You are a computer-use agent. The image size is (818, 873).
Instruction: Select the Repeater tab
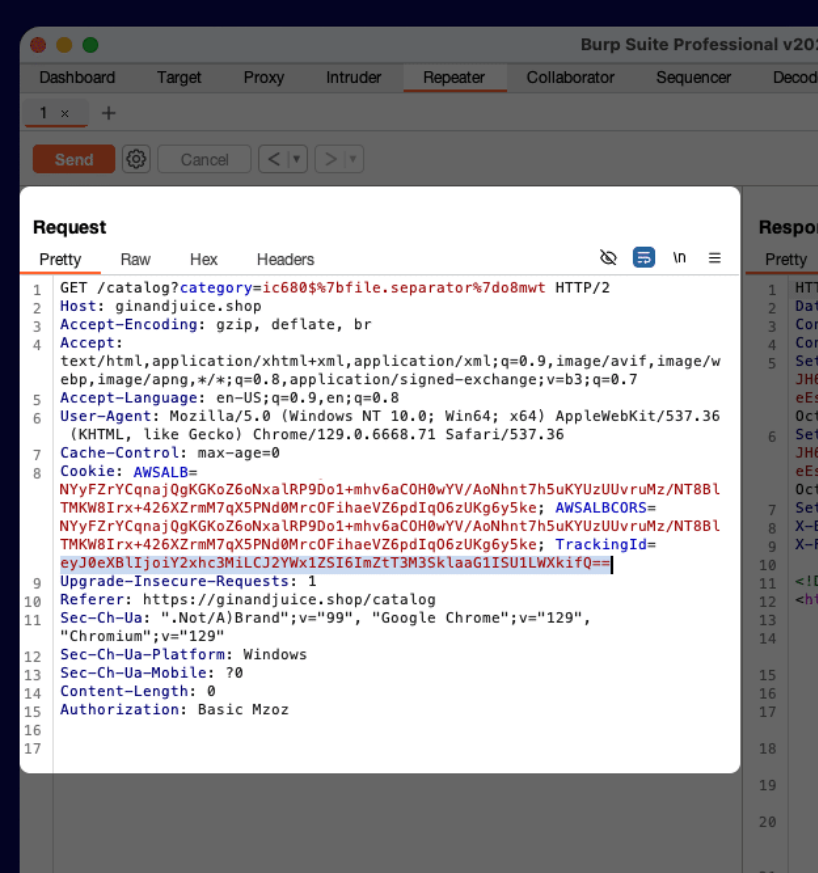454,77
